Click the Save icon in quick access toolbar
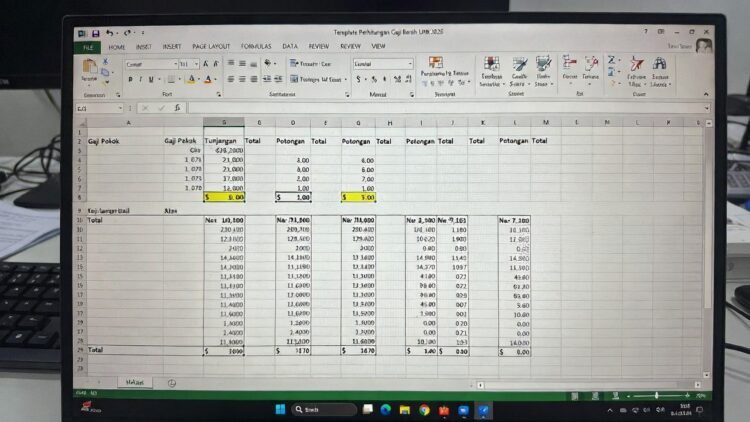Viewport: 750px width, 422px height. pyautogui.click(x=96, y=33)
